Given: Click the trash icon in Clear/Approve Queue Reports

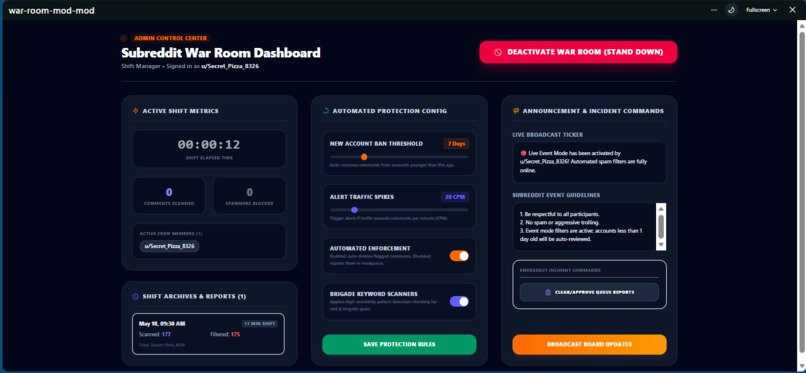Looking at the screenshot, I should point(548,292).
